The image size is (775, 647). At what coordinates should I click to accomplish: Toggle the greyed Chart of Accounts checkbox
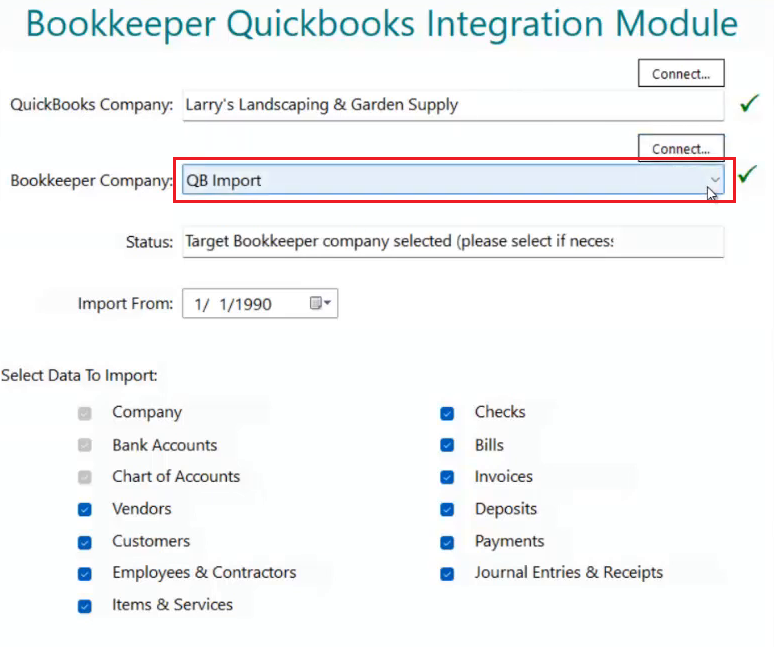click(85, 477)
